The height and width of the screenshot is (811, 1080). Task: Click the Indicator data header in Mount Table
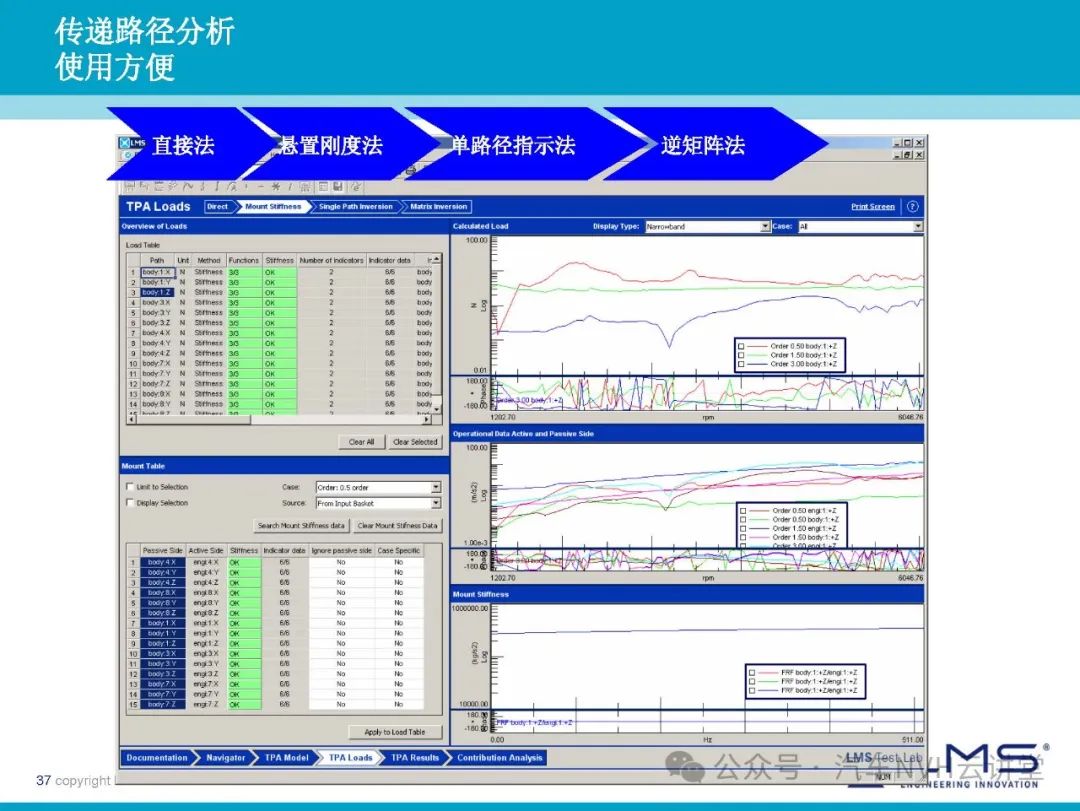coord(284,551)
